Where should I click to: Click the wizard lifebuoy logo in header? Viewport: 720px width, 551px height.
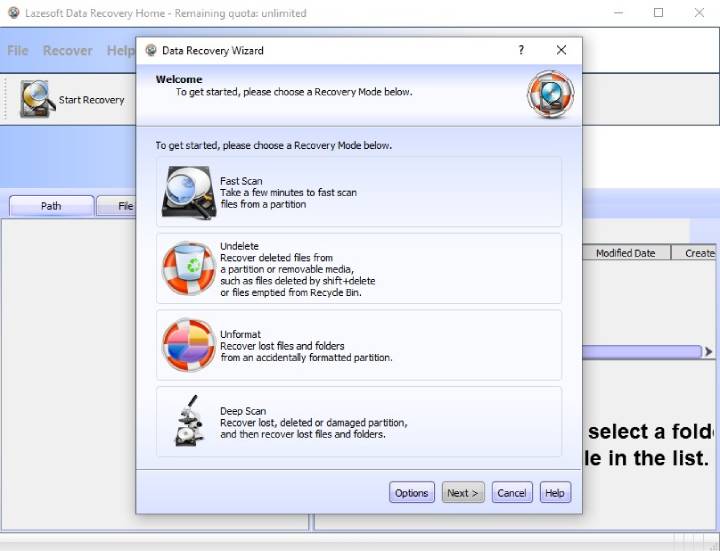tap(550, 94)
